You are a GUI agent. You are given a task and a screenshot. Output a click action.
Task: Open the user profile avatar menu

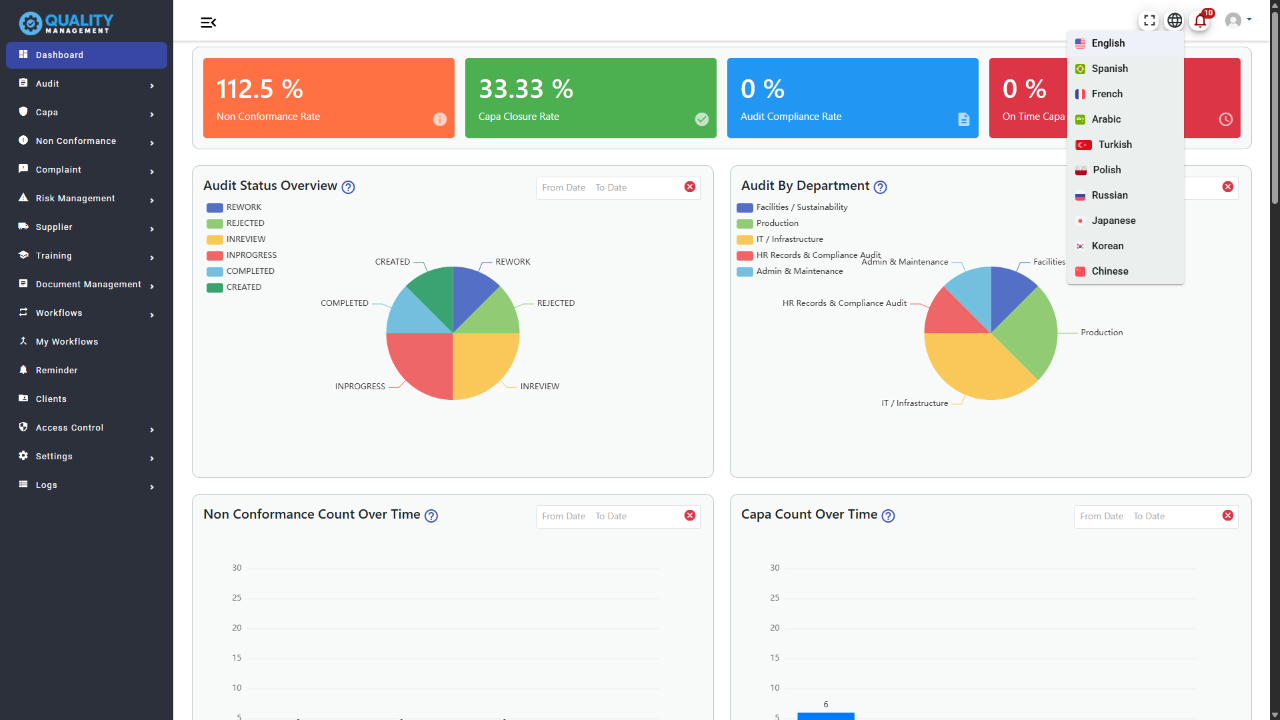[x=1234, y=20]
